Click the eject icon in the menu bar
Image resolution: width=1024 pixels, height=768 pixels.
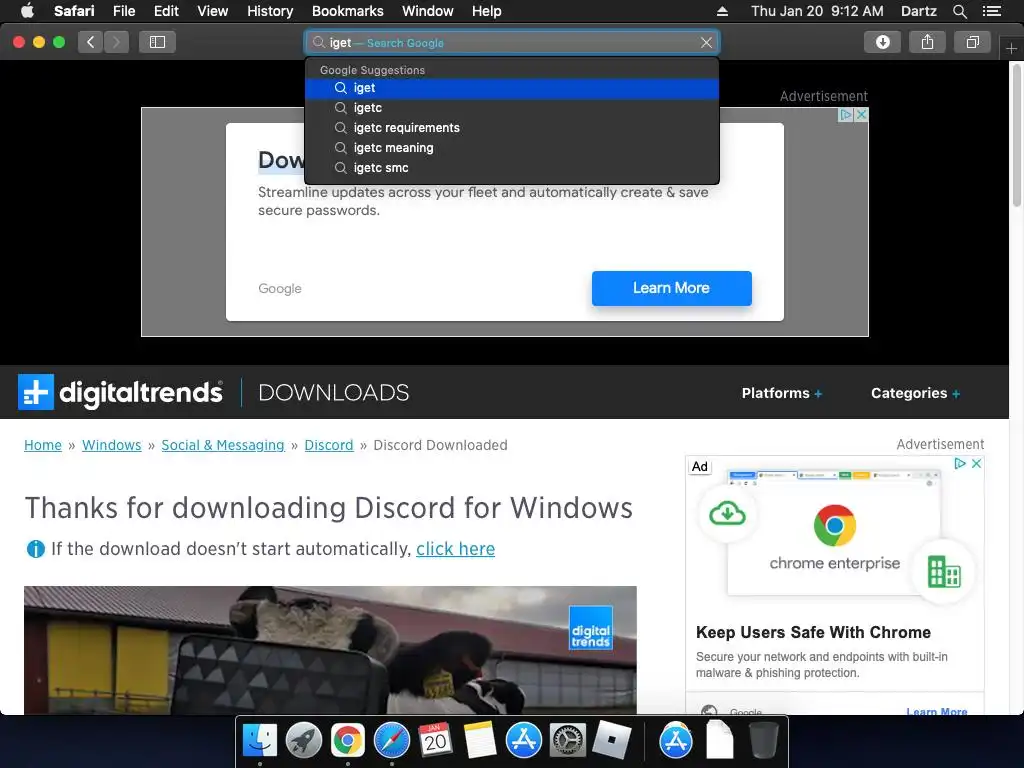(x=722, y=11)
